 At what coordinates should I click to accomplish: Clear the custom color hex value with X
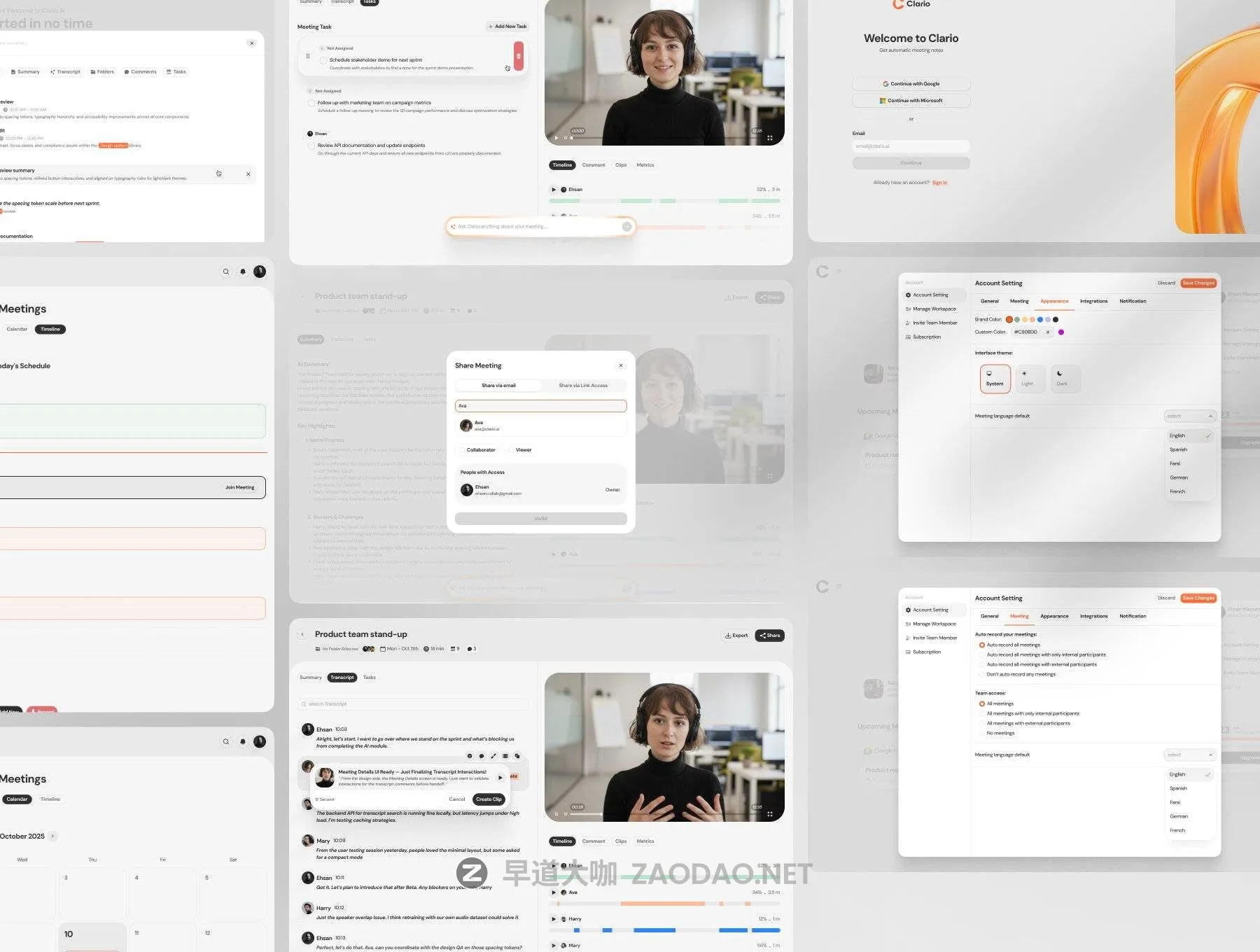tap(1048, 332)
